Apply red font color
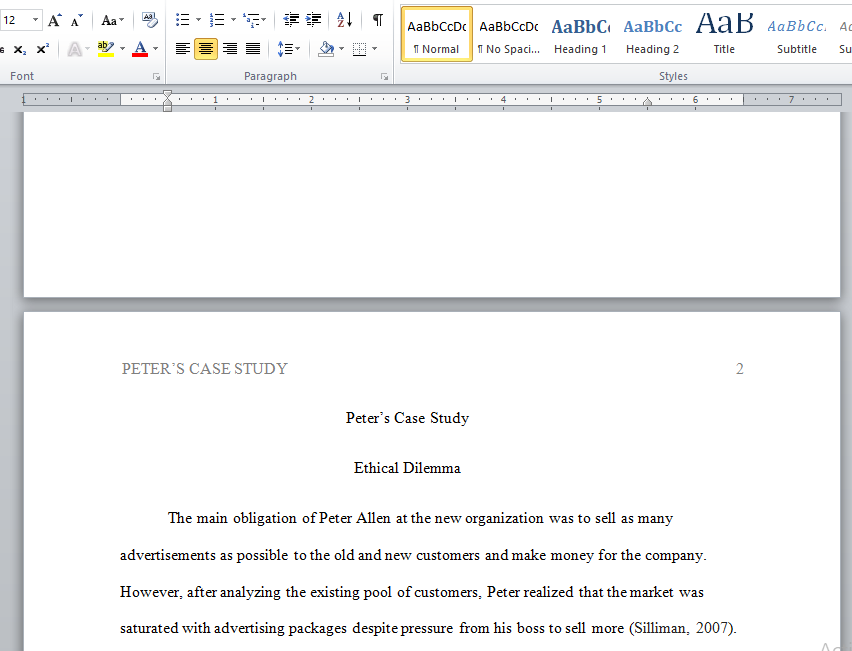This screenshot has width=852, height=651. coord(140,49)
